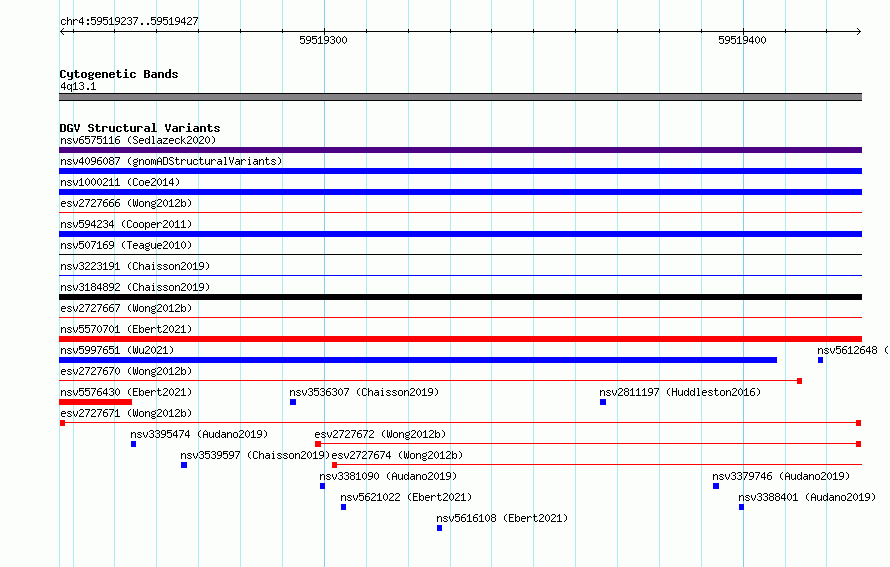Select blue bar under nsv594234 (Cooper2011)
The height and width of the screenshot is (567, 890).
tap(460, 234)
